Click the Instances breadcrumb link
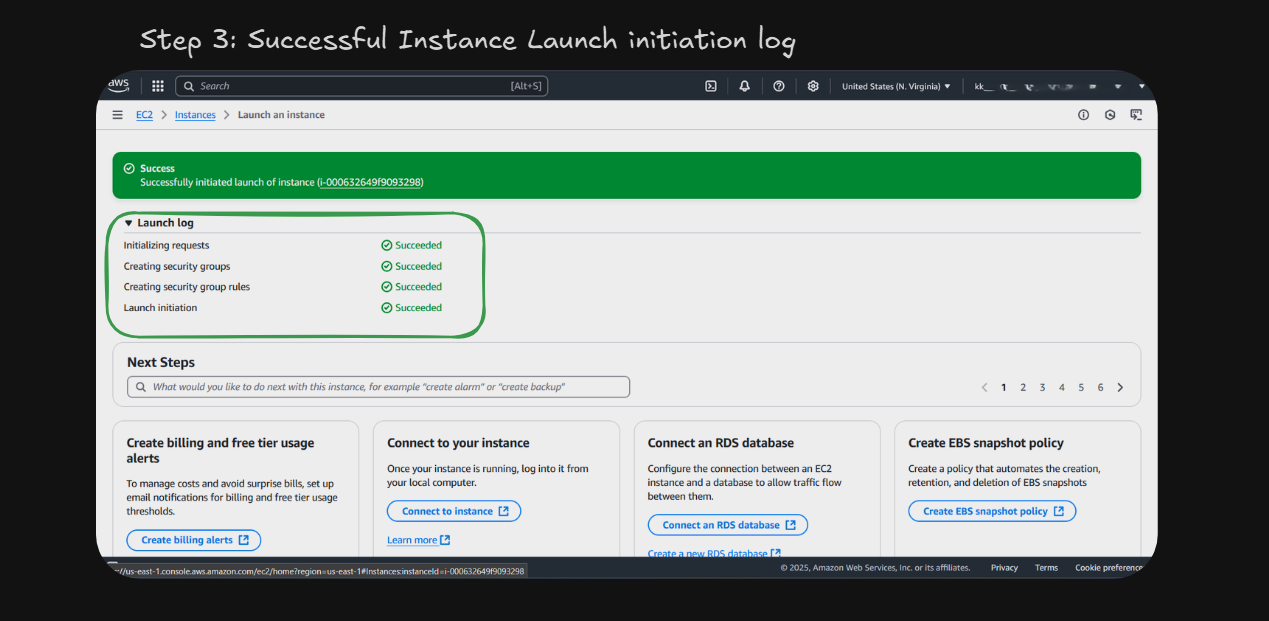This screenshot has height=621, width=1269. click(x=195, y=115)
